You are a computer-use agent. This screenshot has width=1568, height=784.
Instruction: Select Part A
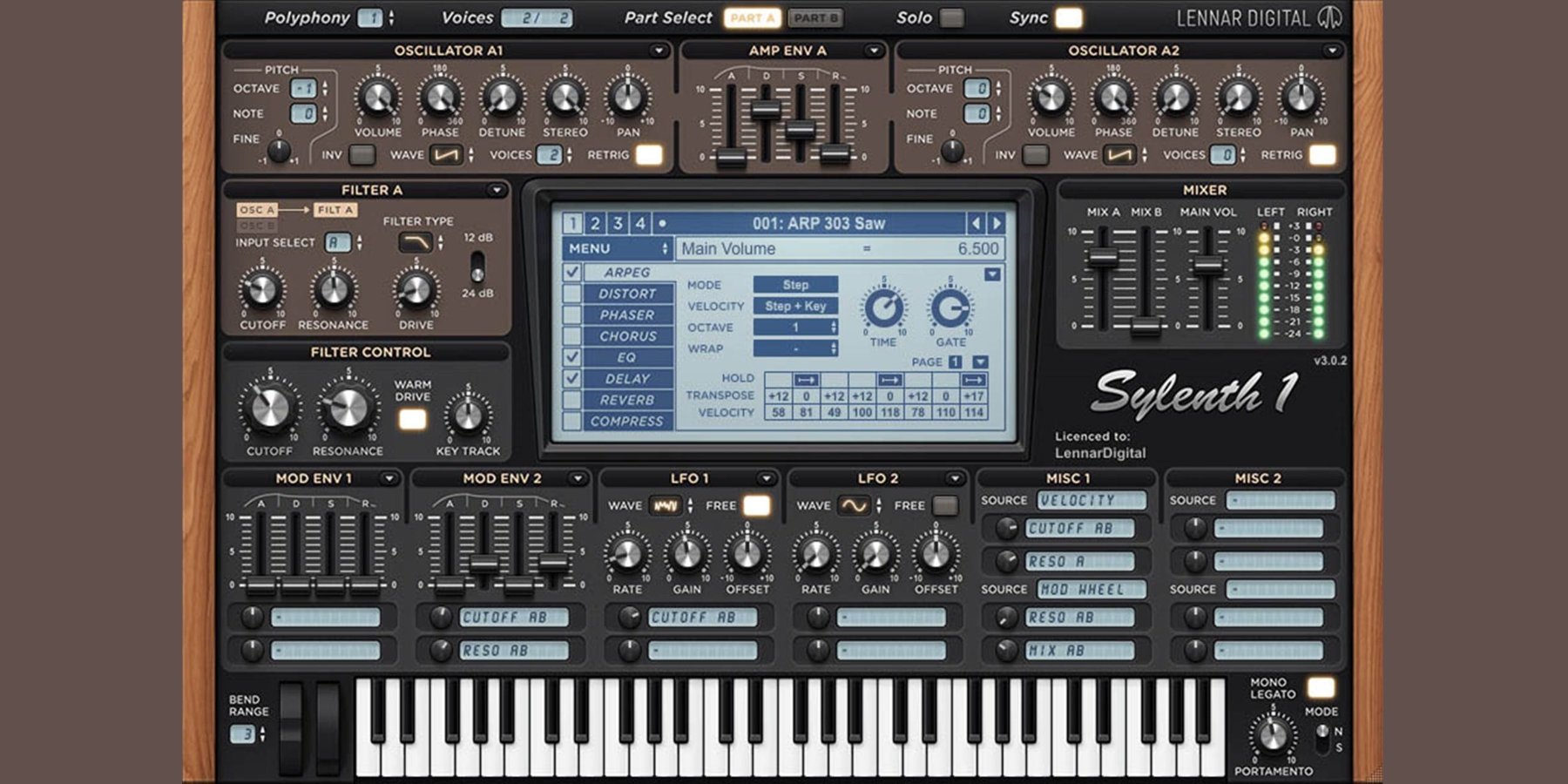pyautogui.click(x=752, y=17)
